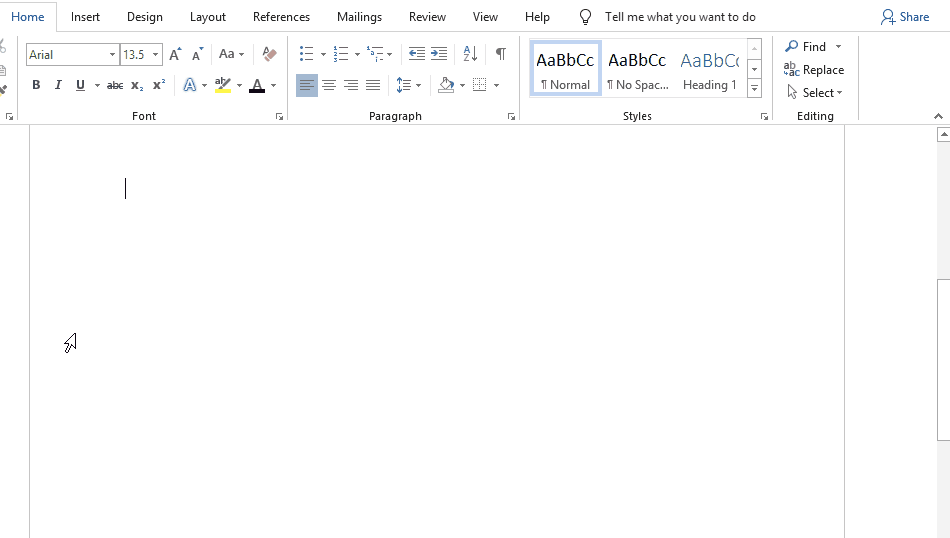Open the font name dropdown
950x538 pixels.
pyautogui.click(x=112, y=55)
